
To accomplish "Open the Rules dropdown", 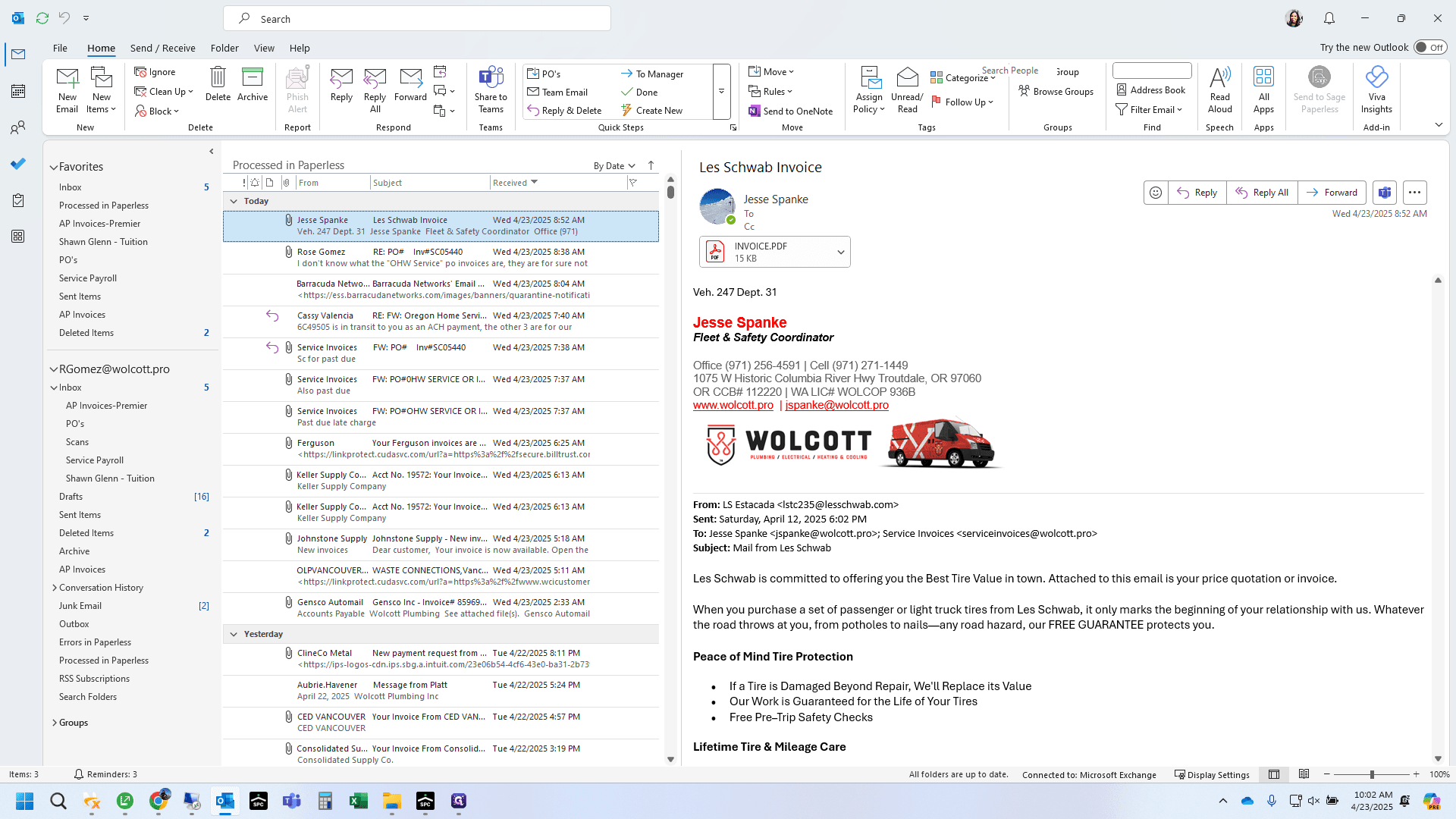I will [x=770, y=91].
